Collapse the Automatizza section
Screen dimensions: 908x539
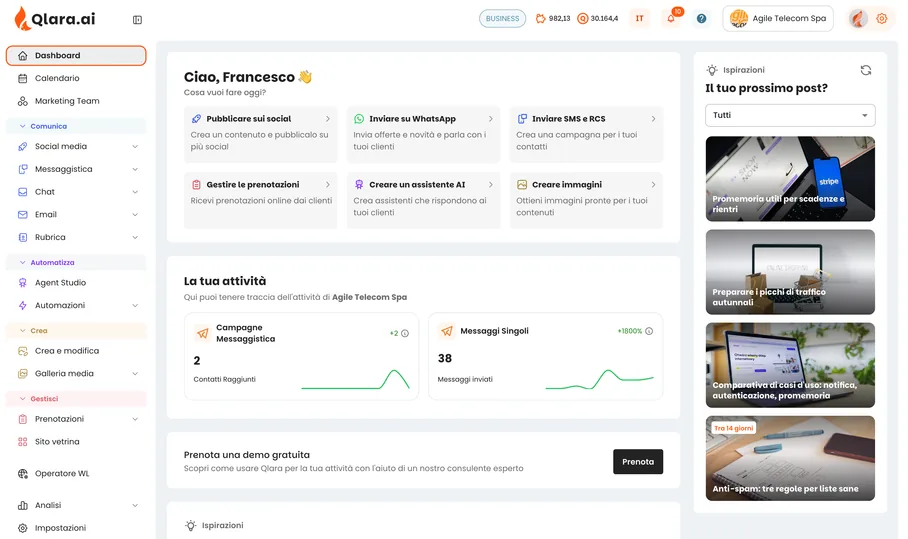point(76,262)
